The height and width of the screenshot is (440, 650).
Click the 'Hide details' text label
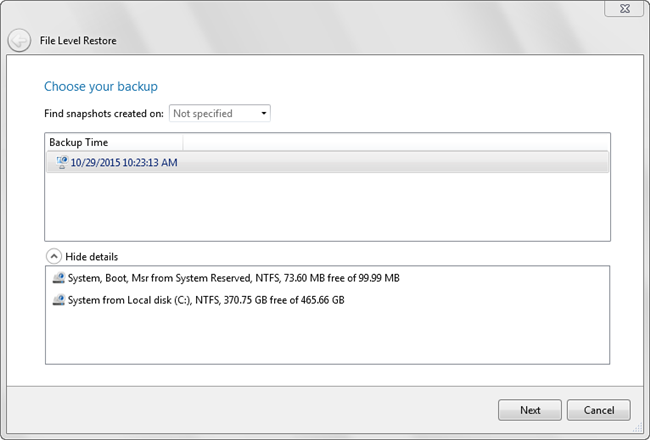tap(92, 257)
